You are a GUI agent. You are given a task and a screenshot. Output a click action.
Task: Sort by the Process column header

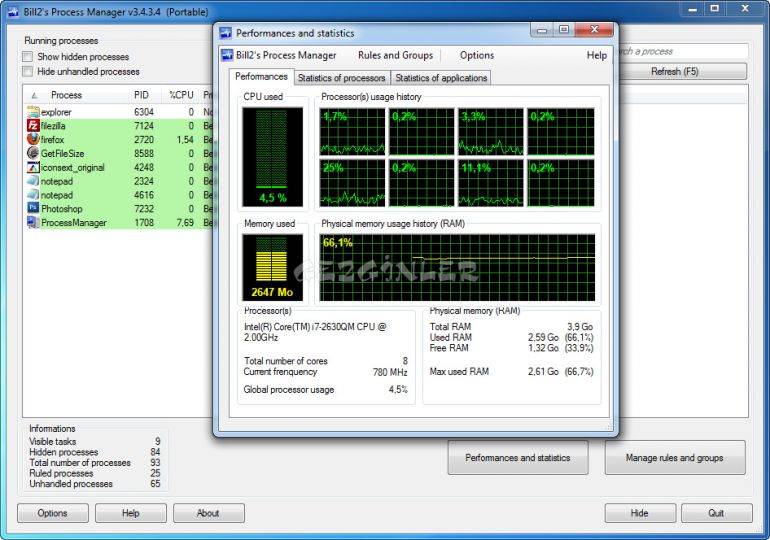[x=66, y=95]
